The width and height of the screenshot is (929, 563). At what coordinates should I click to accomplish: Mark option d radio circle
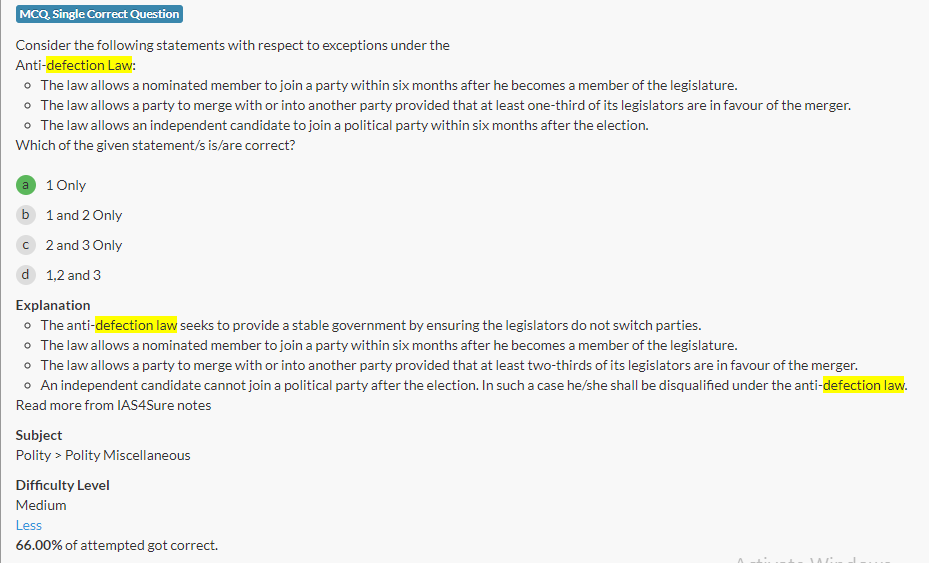26,275
